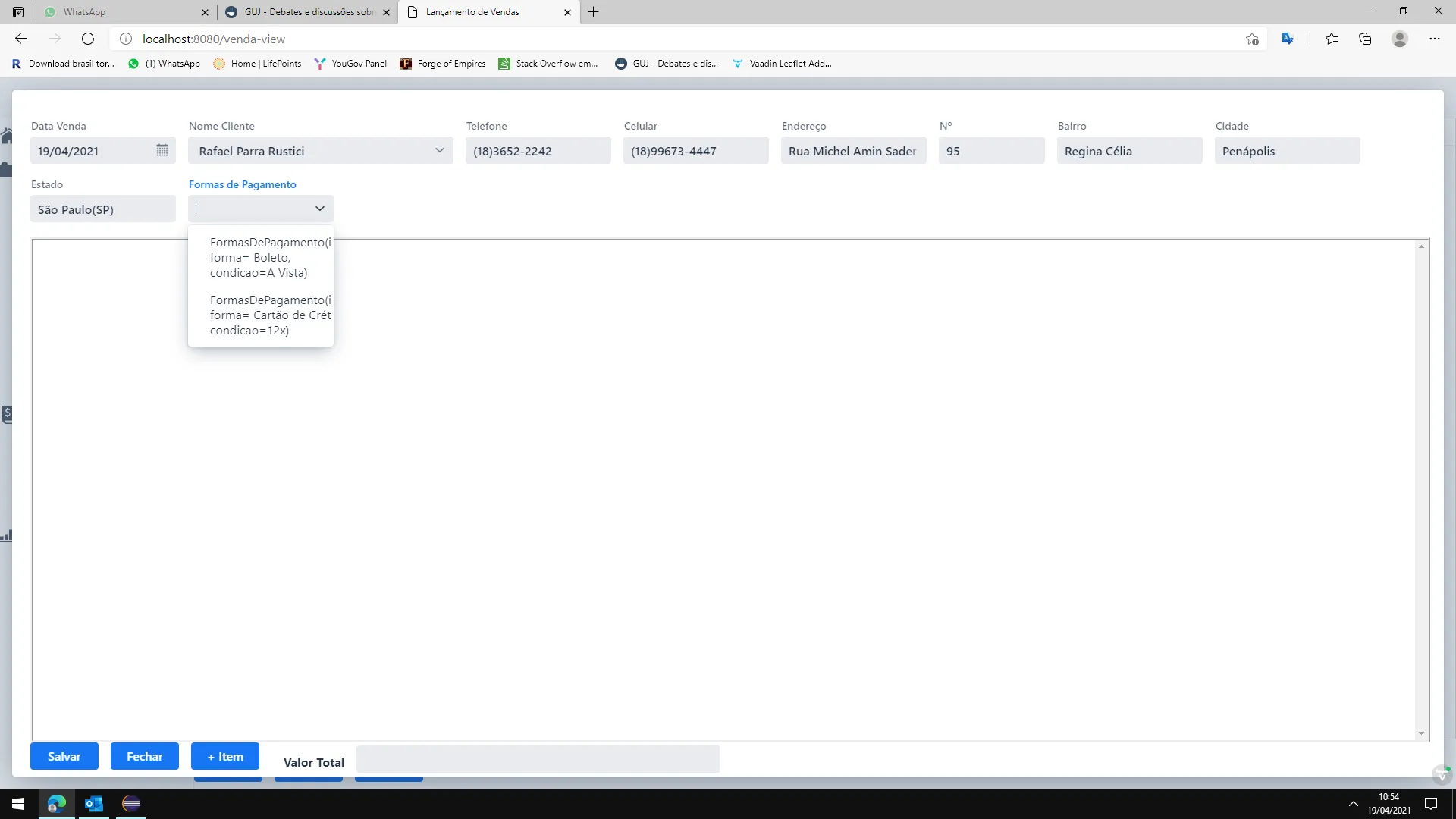1456x819 pixels.
Task: Add this page to favorites star icon
Action: point(1252,39)
